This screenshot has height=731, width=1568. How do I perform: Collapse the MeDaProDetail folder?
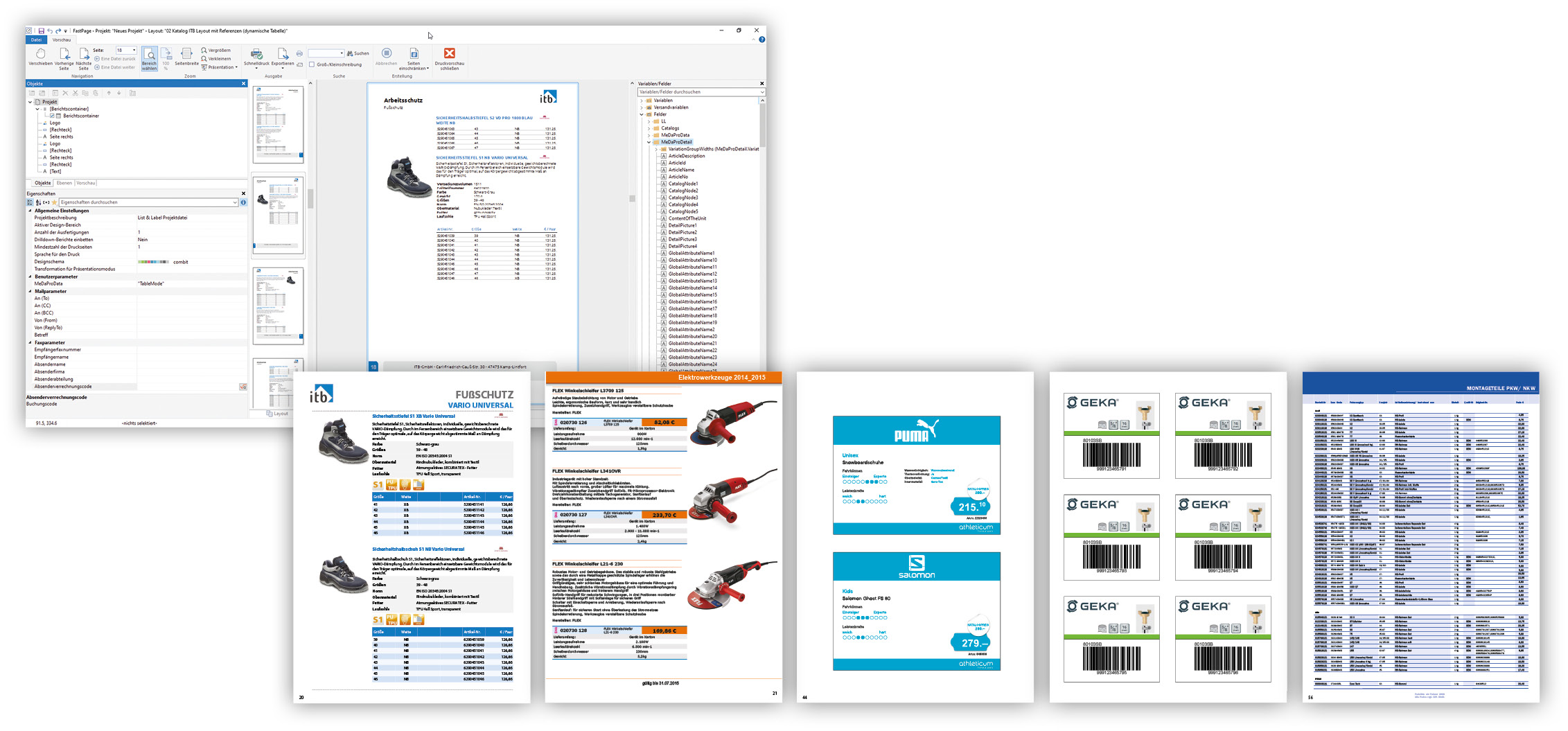point(649,142)
